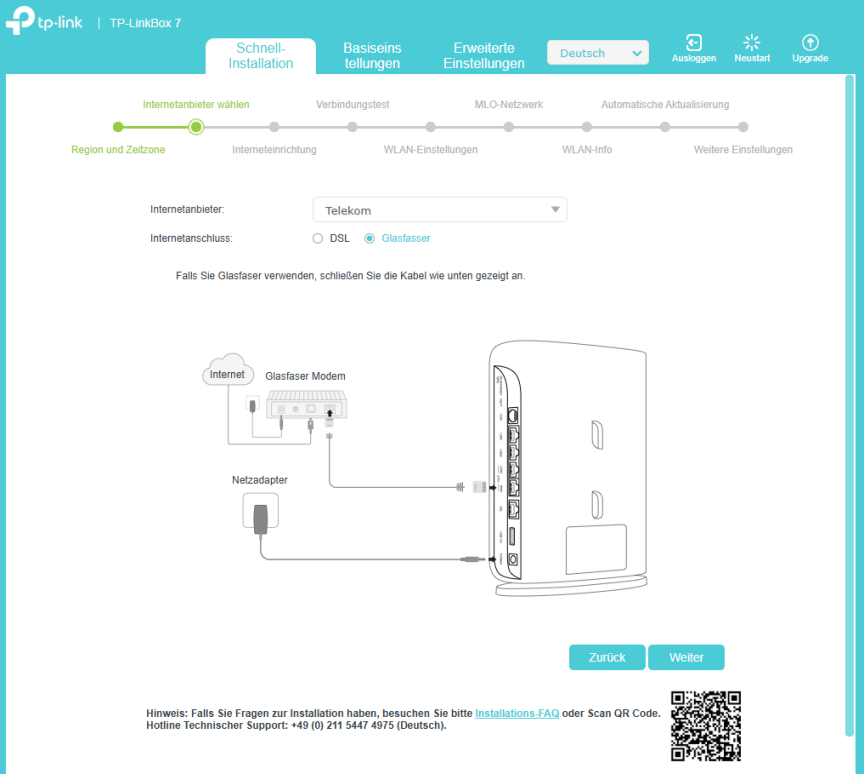864x774 pixels.
Task: Click the Weiter button
Action: pos(686,657)
